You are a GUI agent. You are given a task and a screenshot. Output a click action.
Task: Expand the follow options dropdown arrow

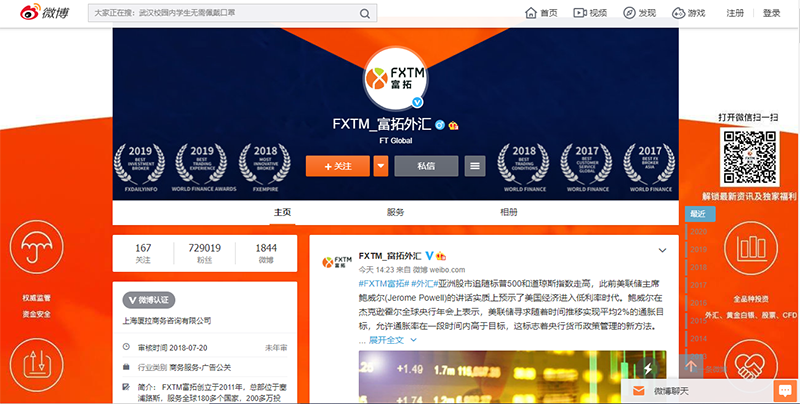[x=381, y=166]
